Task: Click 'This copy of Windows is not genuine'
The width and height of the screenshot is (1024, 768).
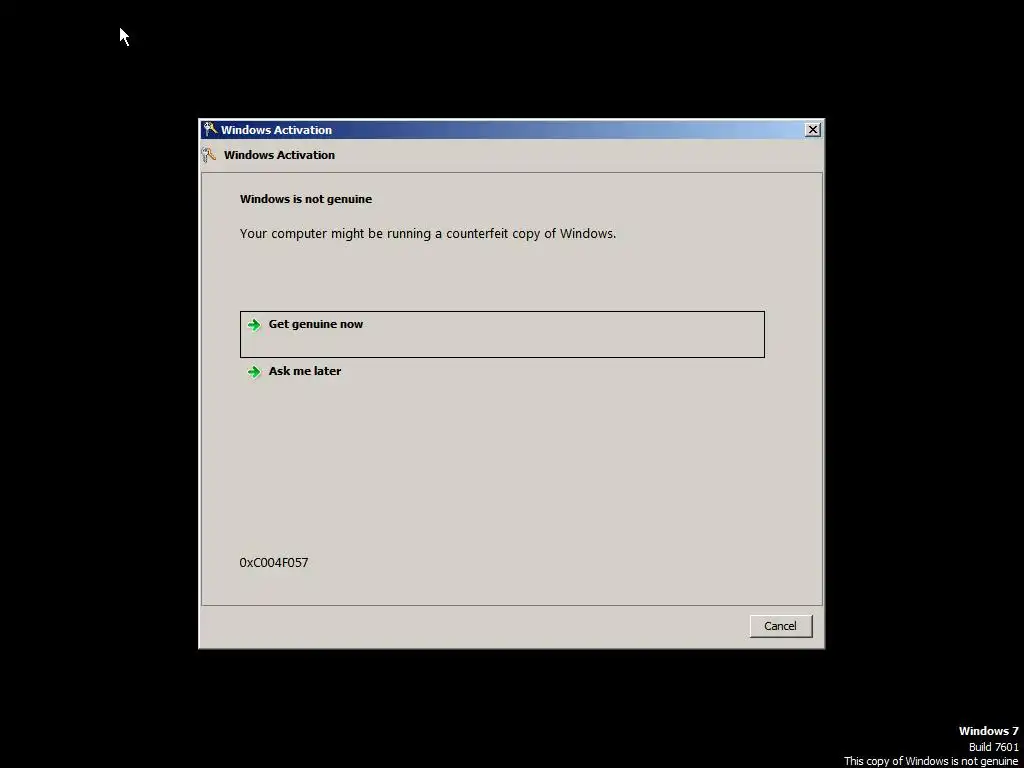Action: tap(931, 761)
